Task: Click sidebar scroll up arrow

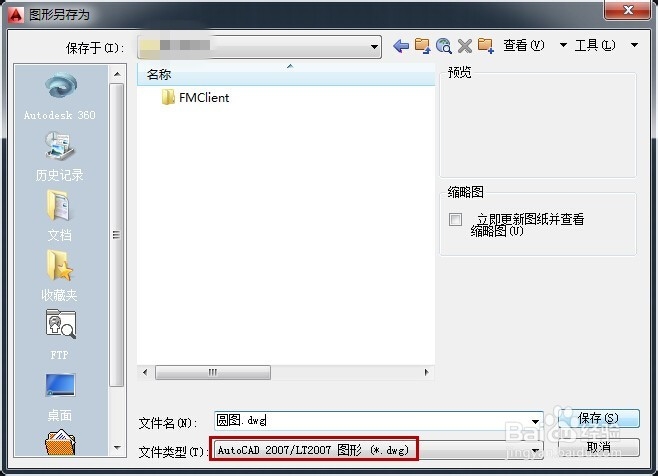Action: point(118,74)
